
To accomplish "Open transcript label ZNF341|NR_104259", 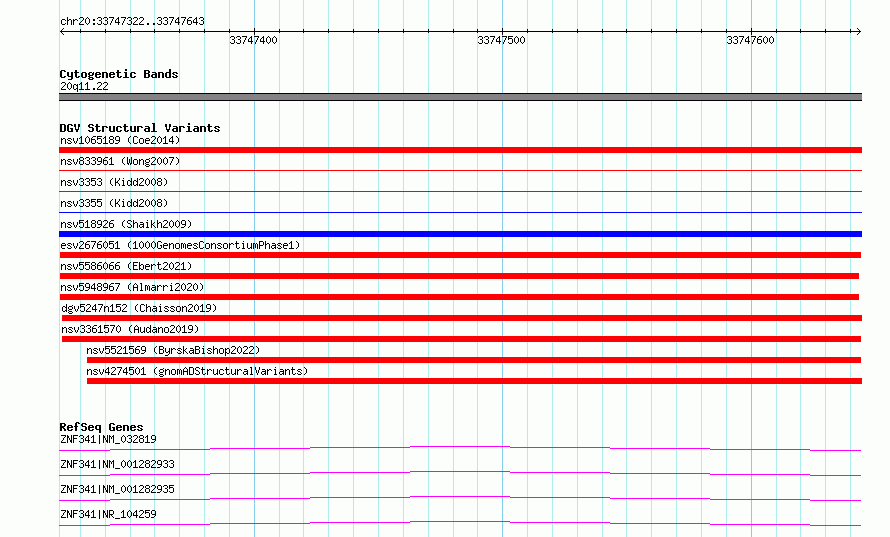I will pyautogui.click(x=108, y=514).
